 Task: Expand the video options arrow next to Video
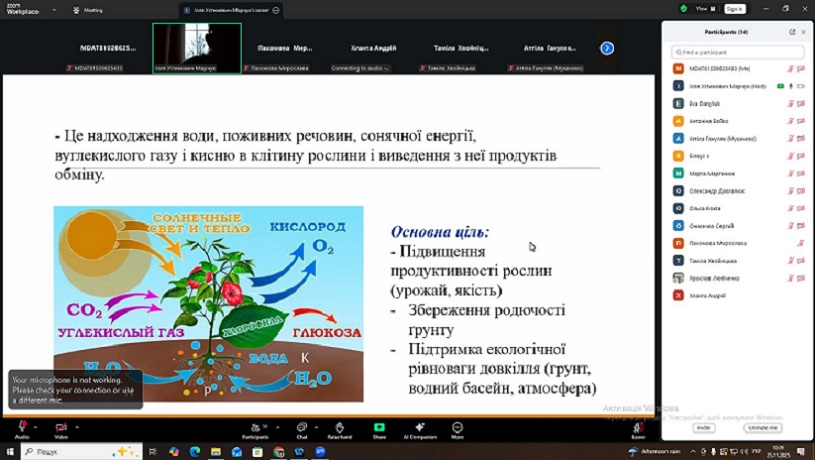77,427
